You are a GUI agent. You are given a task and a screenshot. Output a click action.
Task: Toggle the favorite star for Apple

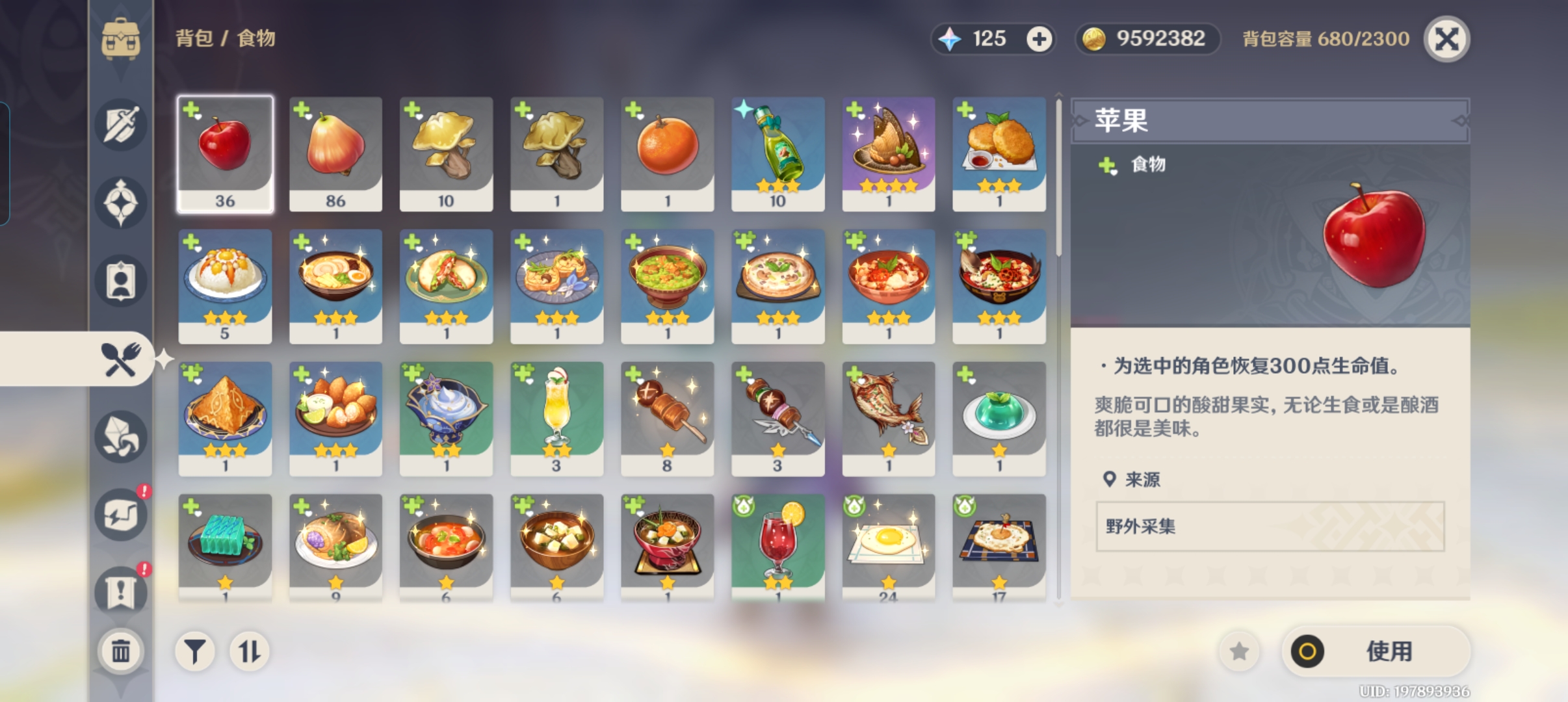click(1239, 651)
